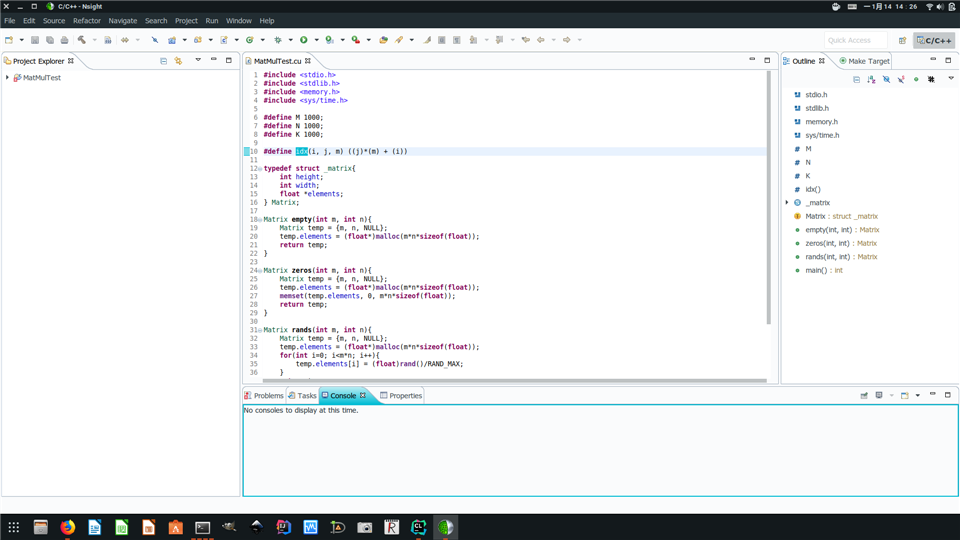
Task: Close the MatMulTest.cu editor tab
Action: [308, 61]
